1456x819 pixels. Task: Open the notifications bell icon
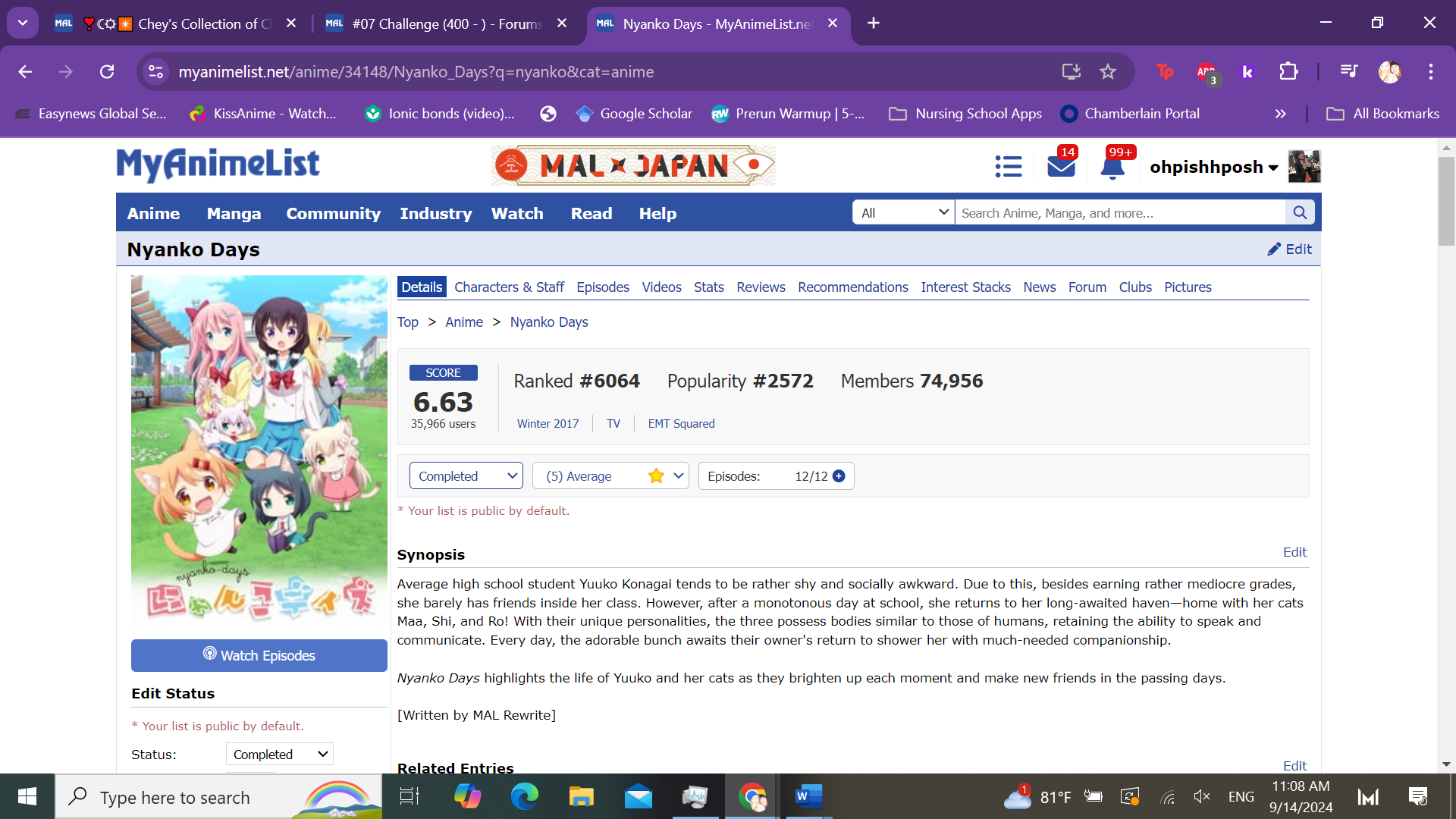pos(1112,168)
